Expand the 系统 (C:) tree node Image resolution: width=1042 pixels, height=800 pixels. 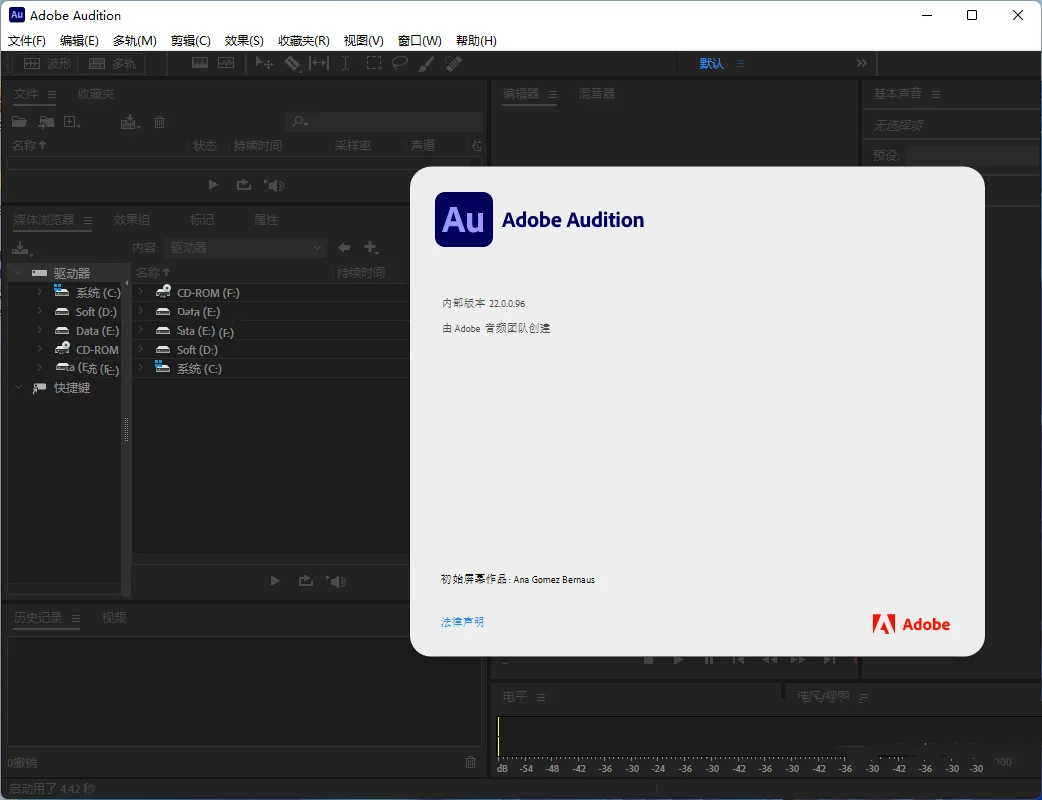point(39,292)
